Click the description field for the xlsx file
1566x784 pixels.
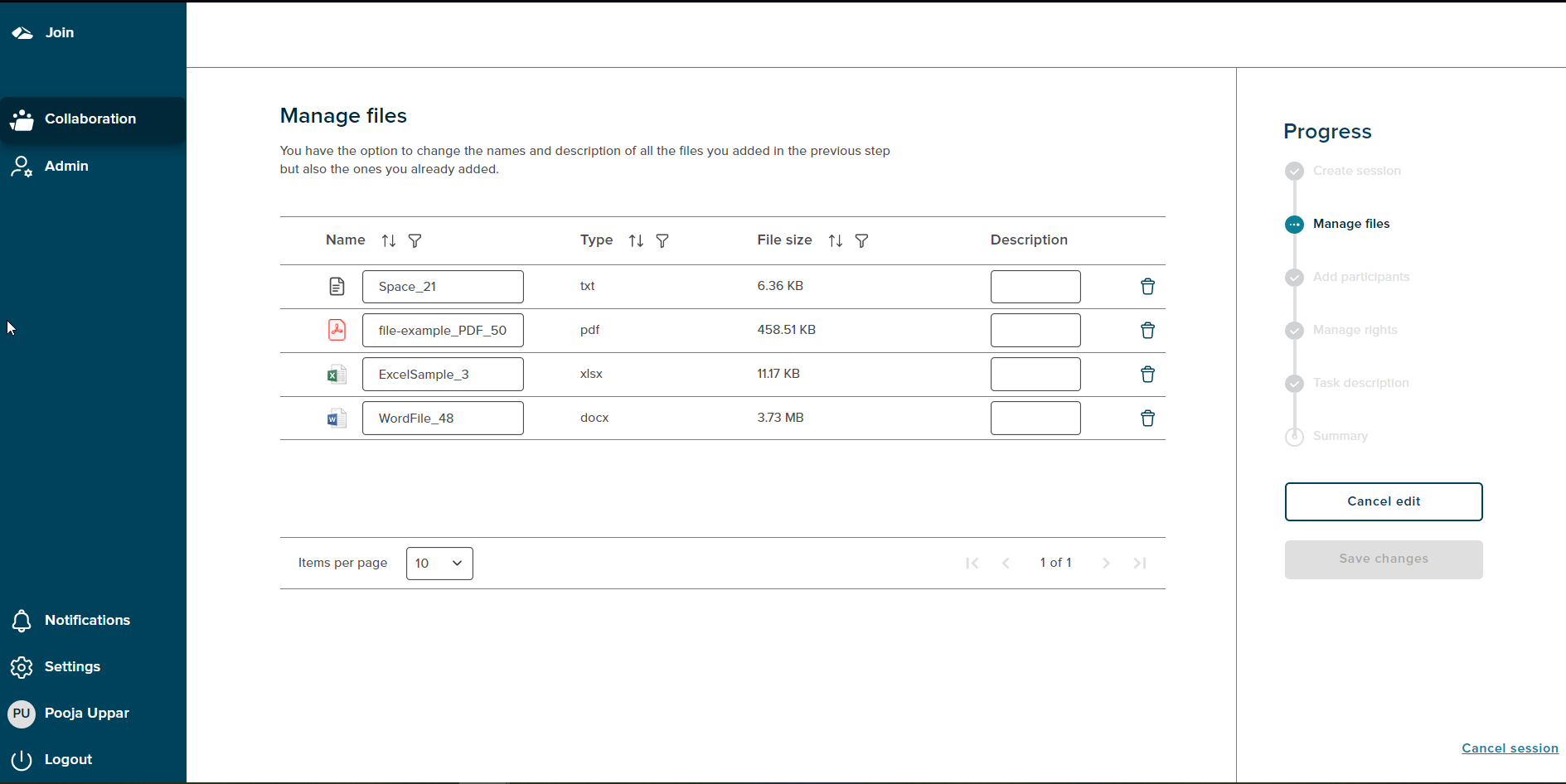tap(1035, 375)
